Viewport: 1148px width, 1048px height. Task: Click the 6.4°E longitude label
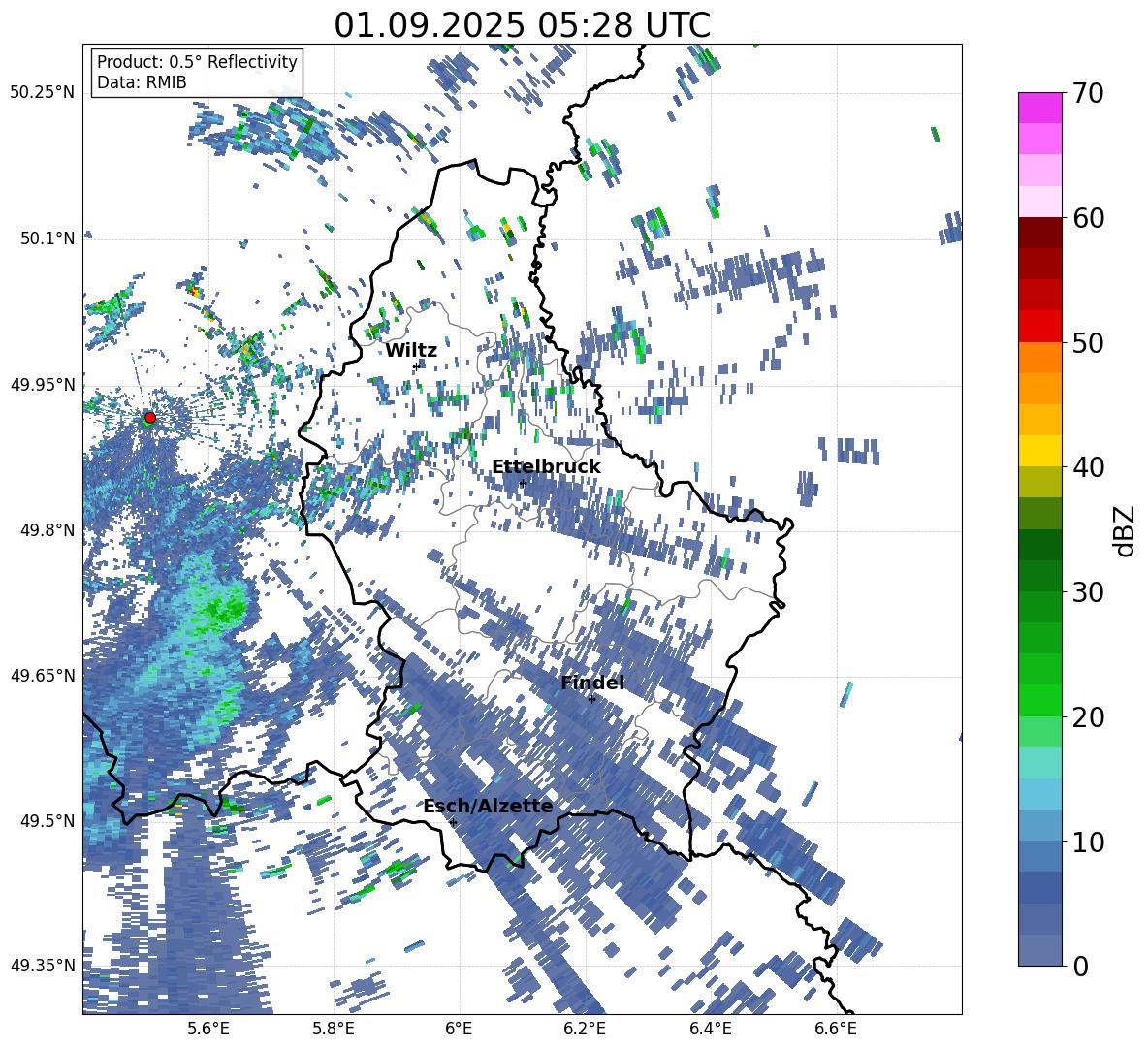point(710,1029)
